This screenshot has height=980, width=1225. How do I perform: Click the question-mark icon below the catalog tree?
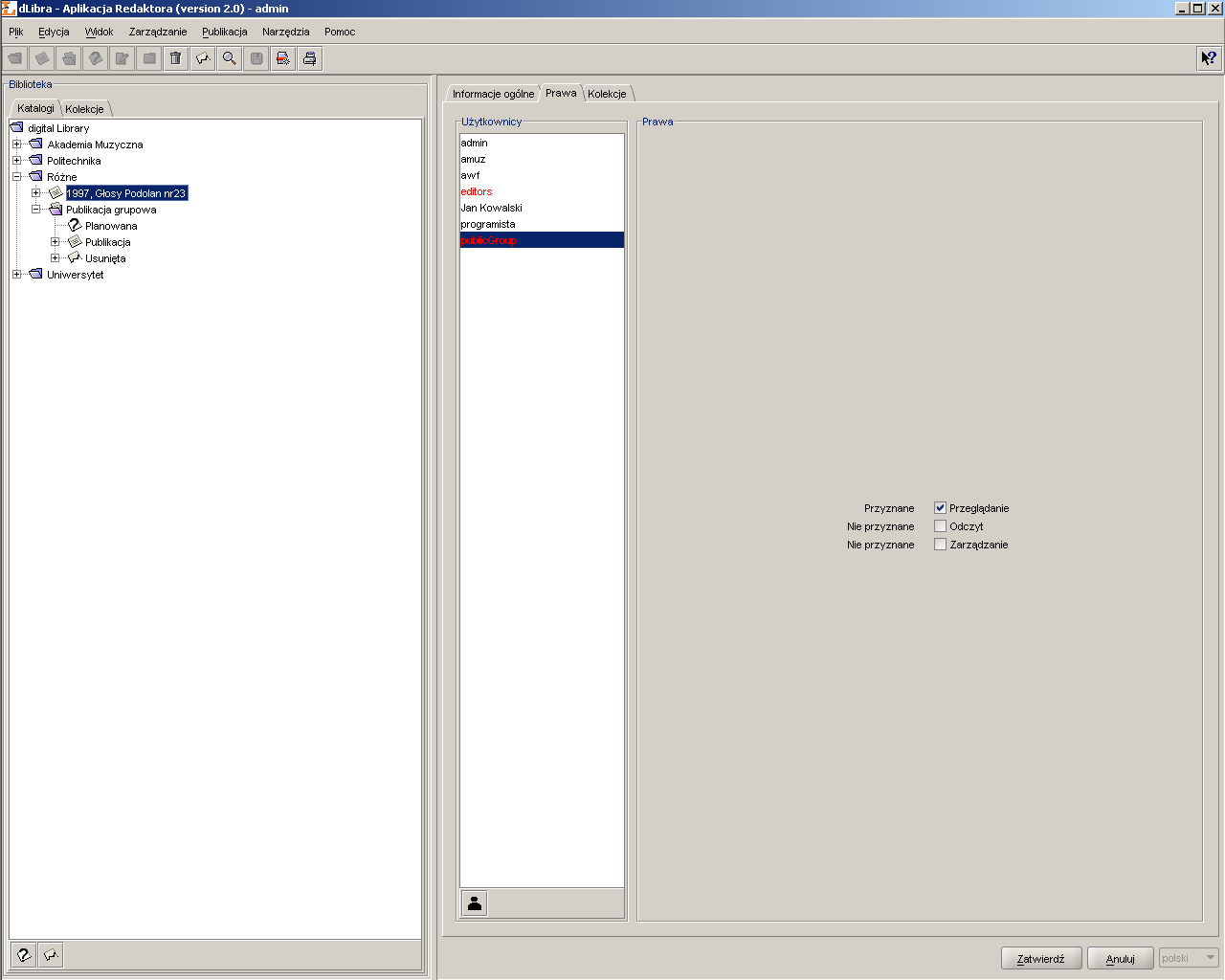tap(24, 954)
